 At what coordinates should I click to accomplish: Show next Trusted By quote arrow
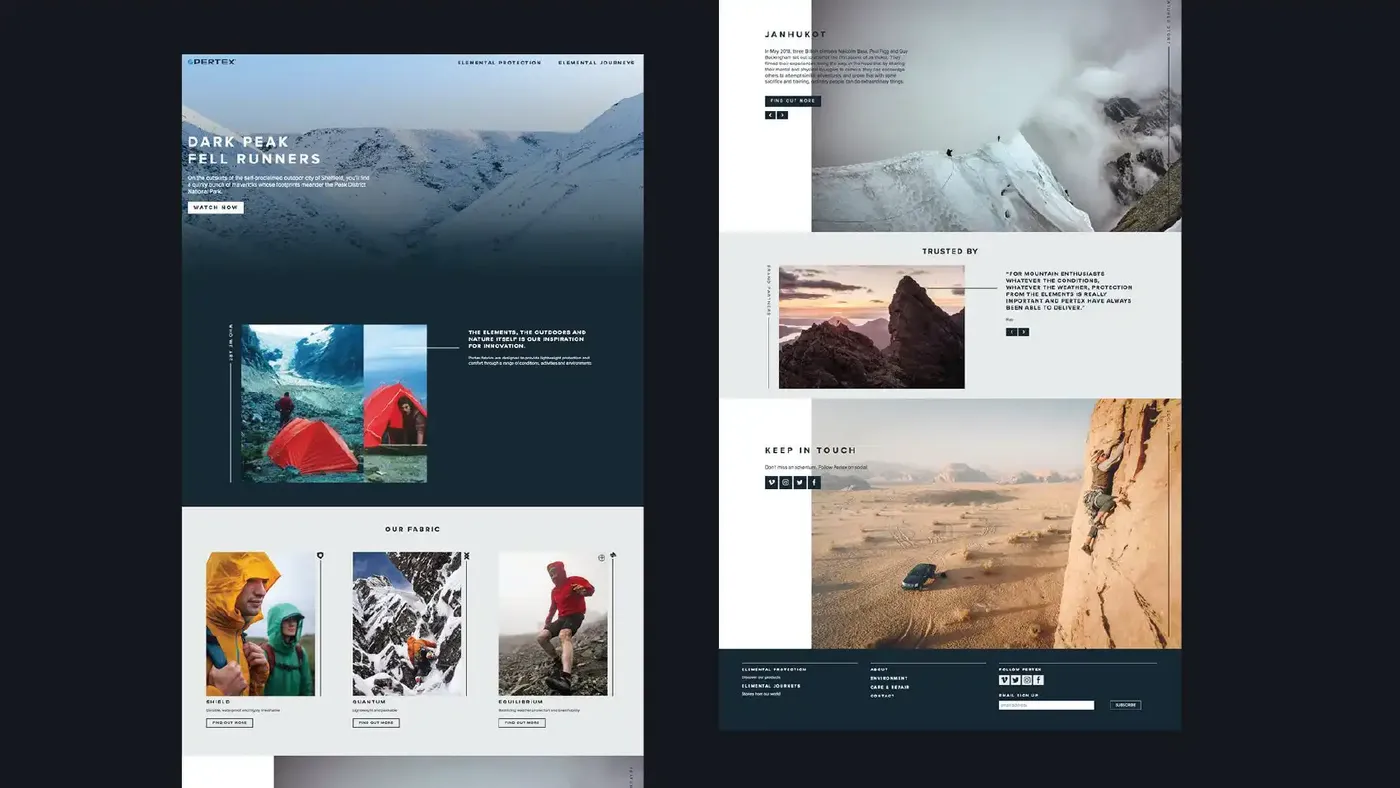1023,332
